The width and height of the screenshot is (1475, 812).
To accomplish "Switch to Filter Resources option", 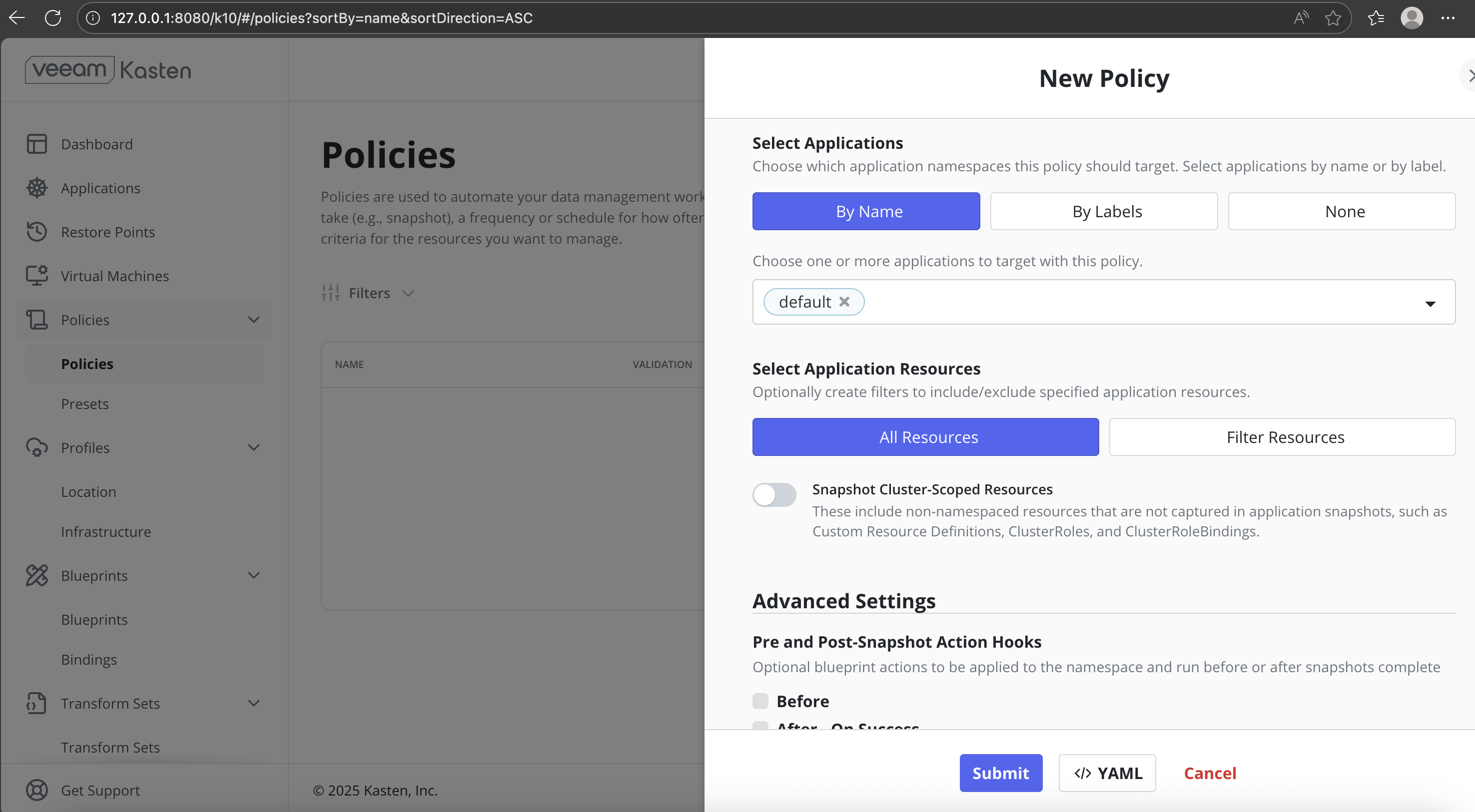I will 1282,436.
